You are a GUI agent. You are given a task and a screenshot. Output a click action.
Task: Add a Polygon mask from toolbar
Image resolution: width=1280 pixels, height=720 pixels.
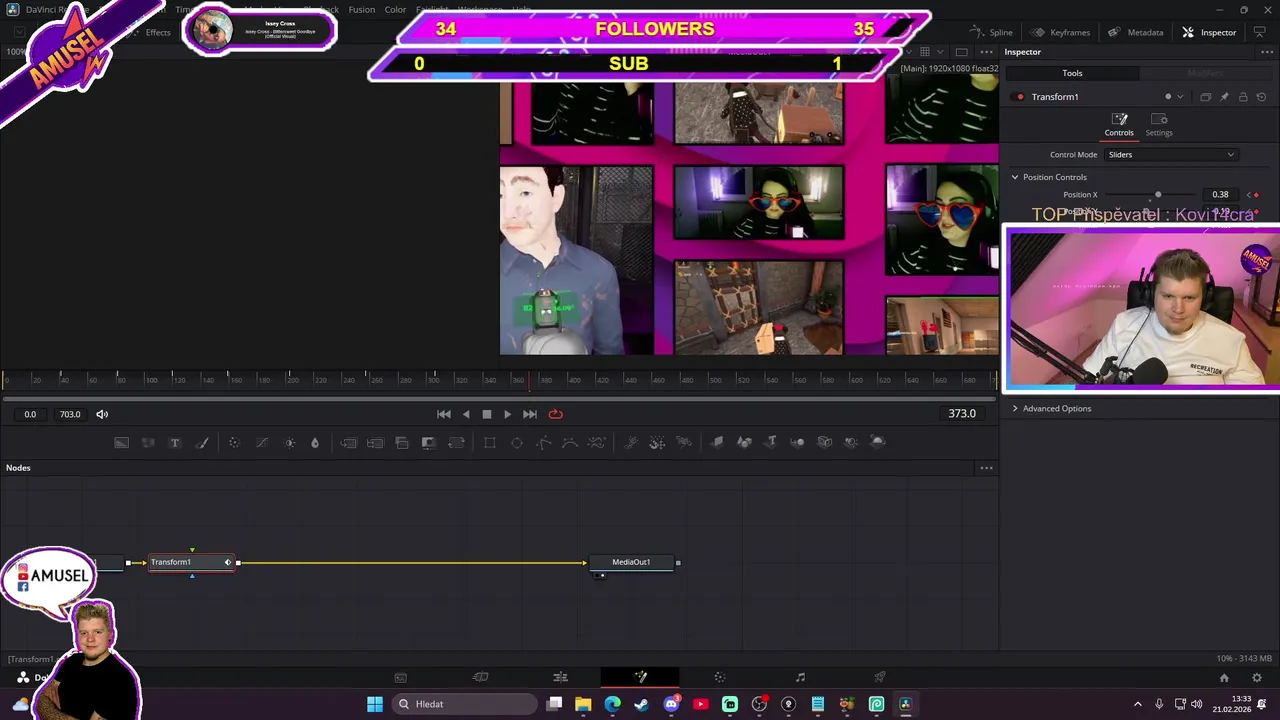pos(544,442)
